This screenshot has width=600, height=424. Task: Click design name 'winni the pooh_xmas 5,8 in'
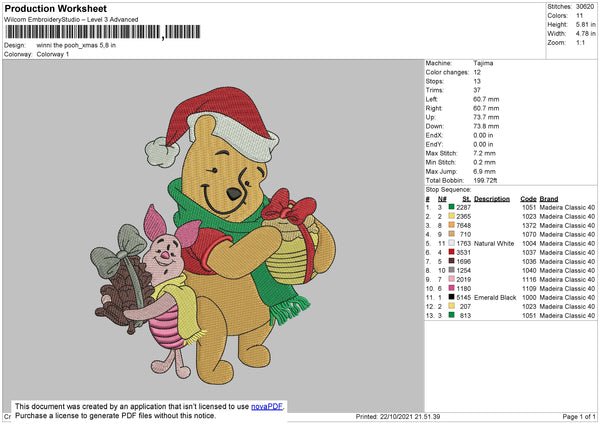pos(76,45)
